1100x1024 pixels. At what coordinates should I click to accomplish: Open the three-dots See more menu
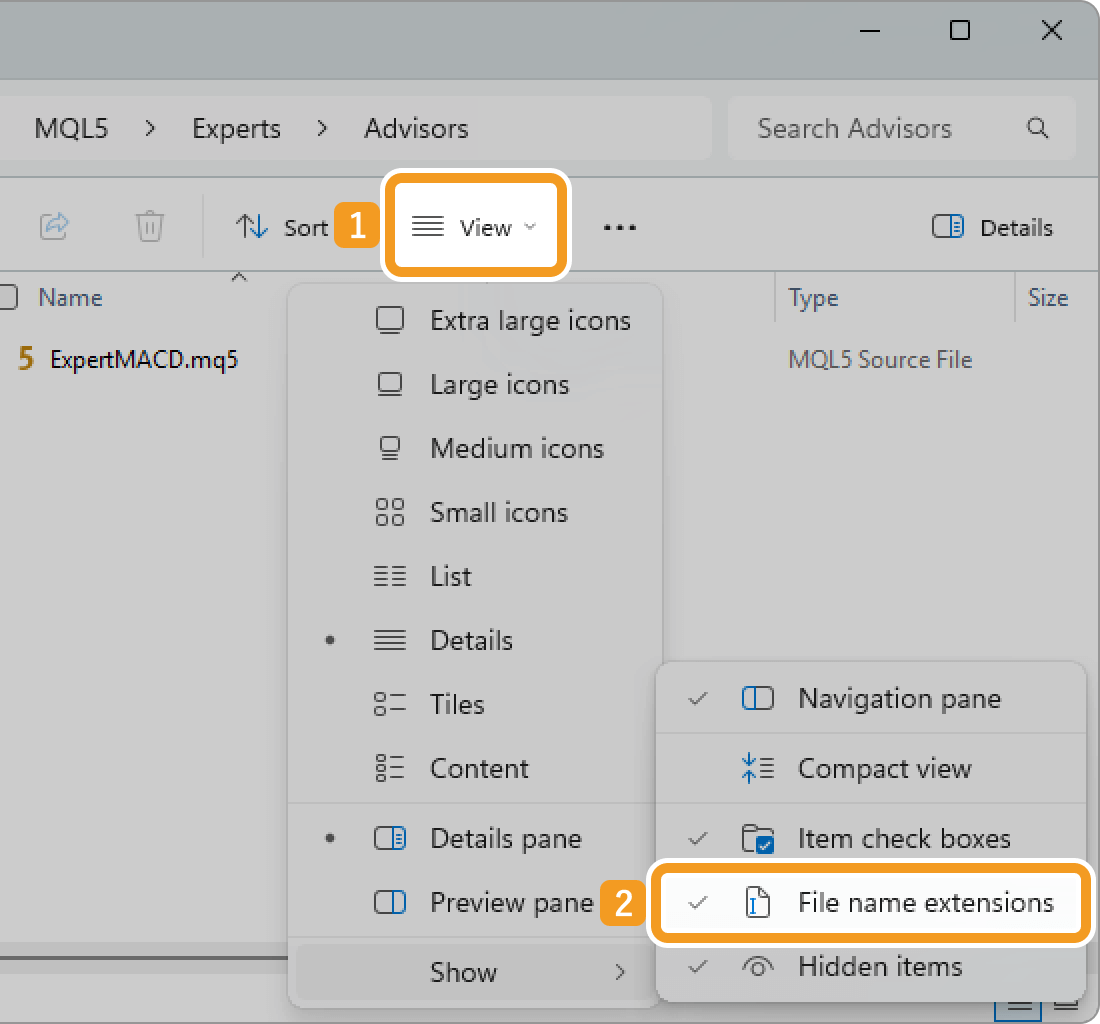click(619, 228)
